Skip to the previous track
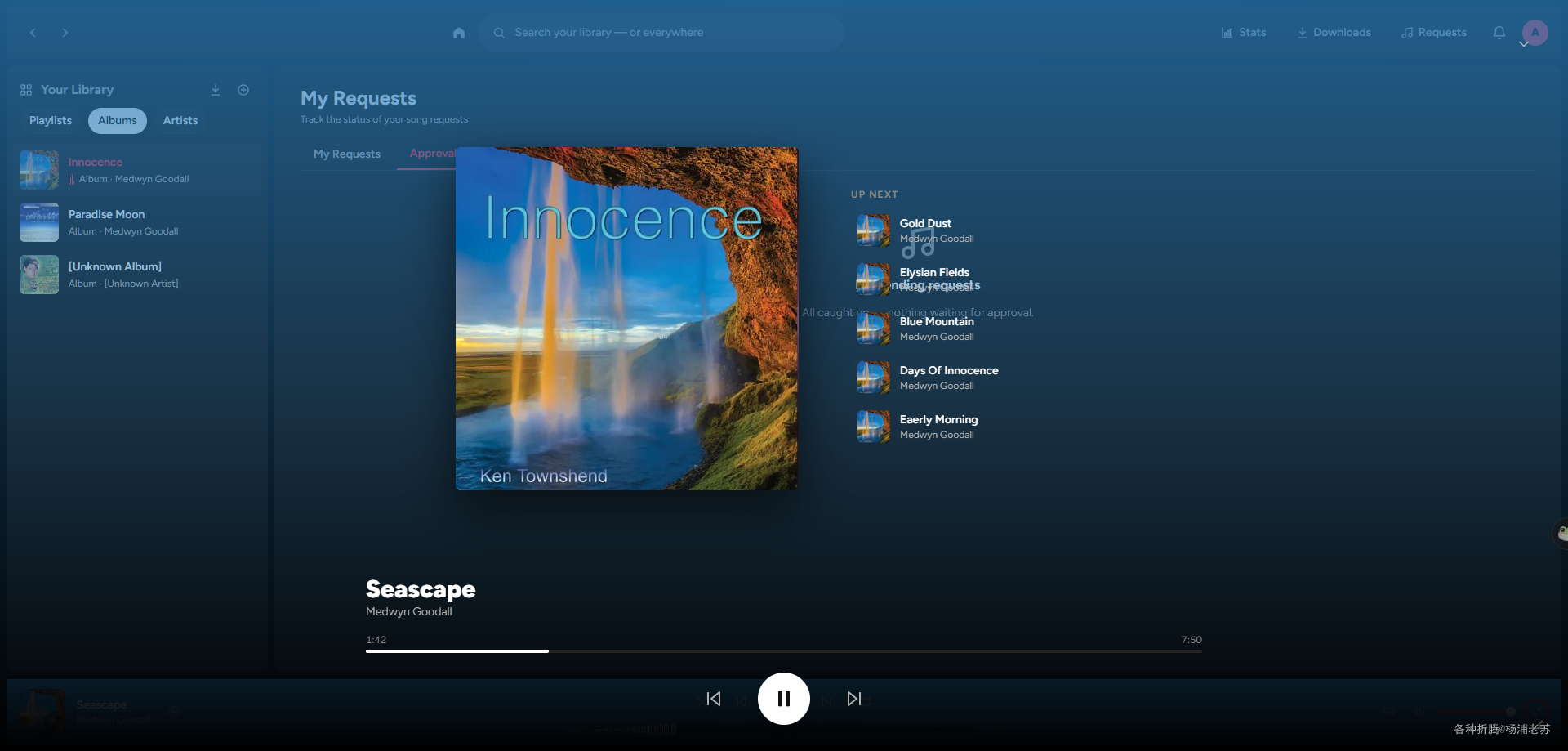1568x751 pixels. (714, 699)
